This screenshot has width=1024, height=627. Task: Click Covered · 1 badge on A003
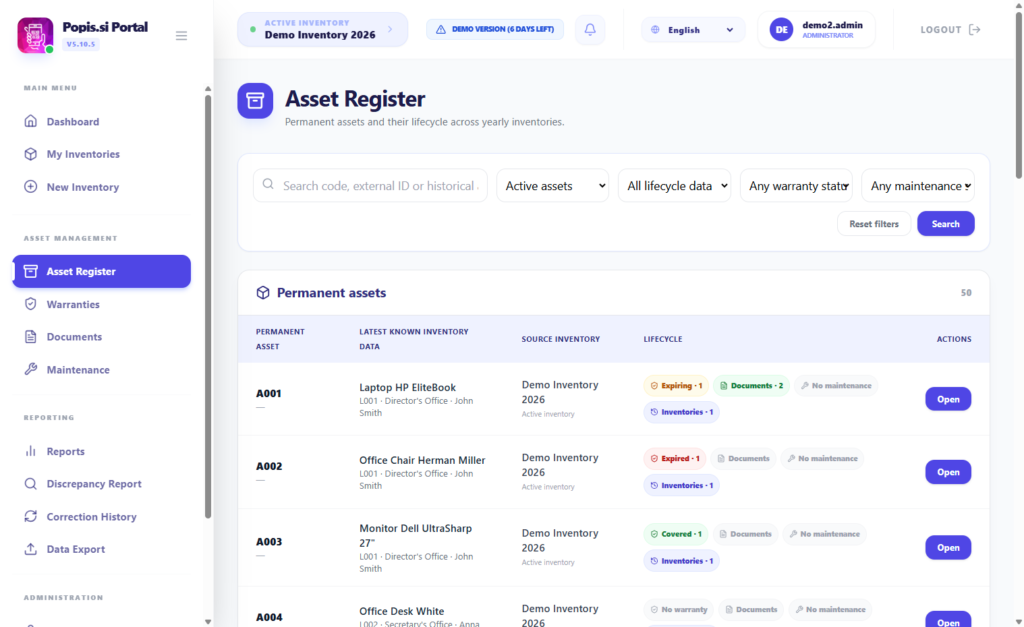tap(676, 534)
